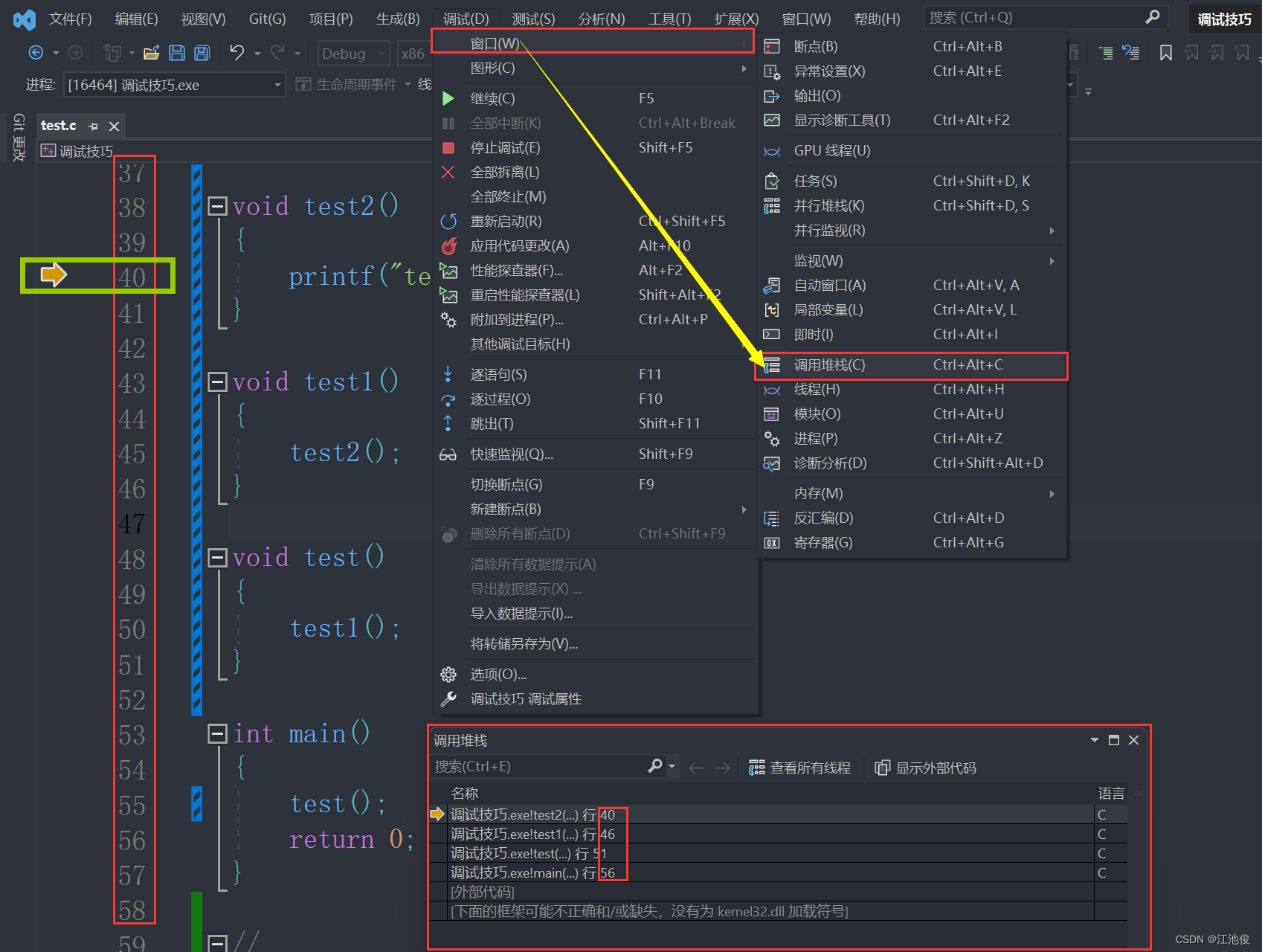Collapse the main function outline box
1262x952 pixels.
(217, 734)
